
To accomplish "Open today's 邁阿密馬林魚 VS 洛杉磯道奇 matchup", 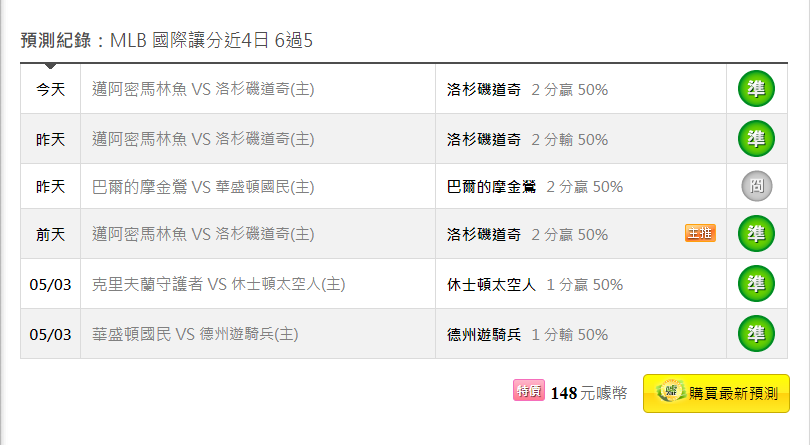I will 203,89.
